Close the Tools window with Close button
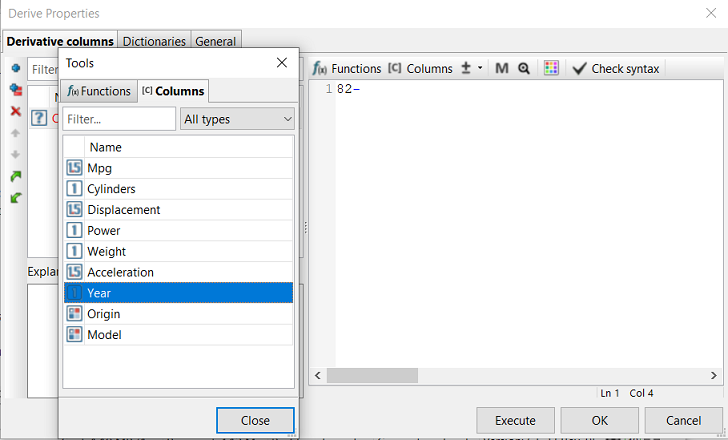Screen dimensions: 728x440 [255, 420]
